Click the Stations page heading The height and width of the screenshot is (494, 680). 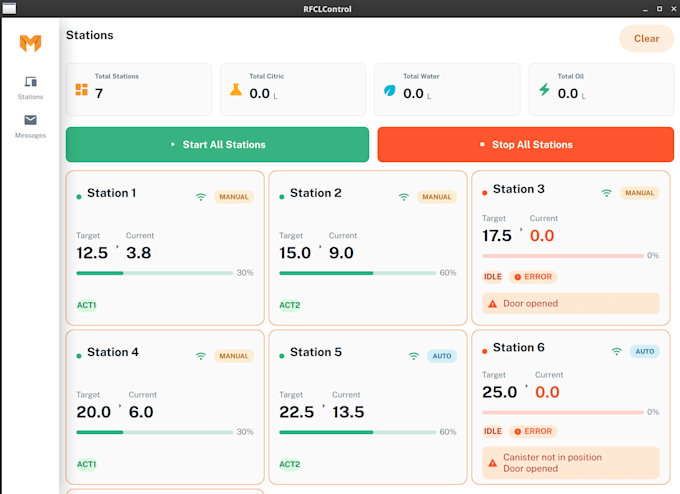click(90, 35)
